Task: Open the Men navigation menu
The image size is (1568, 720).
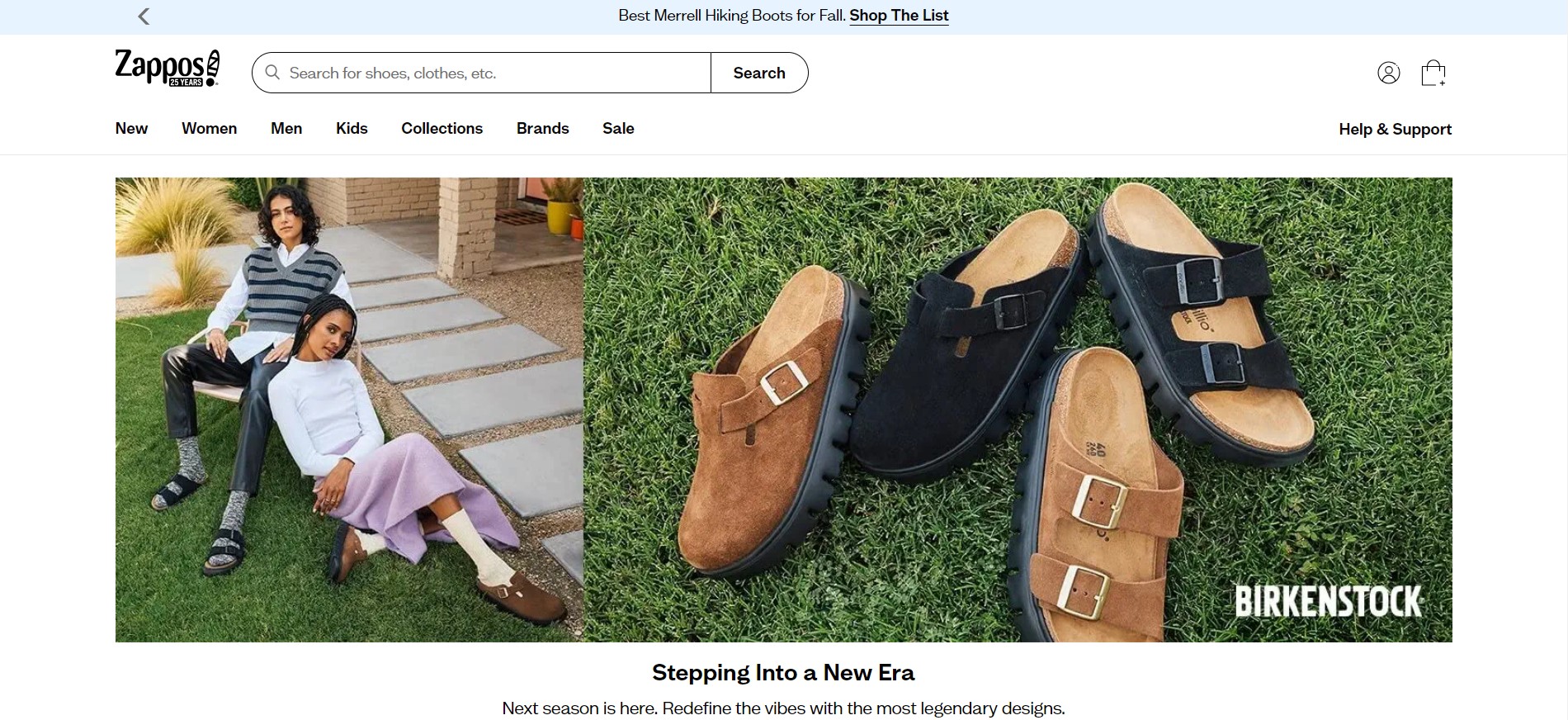Action: coord(286,129)
